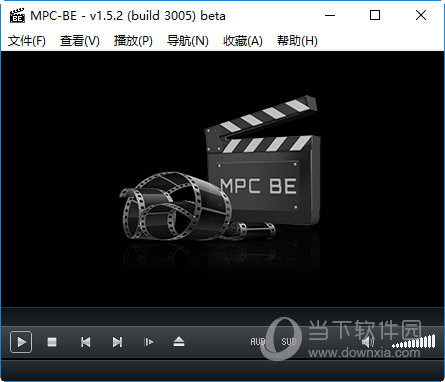Open the 文件(F) menu
445x382 pixels.
(x=27, y=41)
